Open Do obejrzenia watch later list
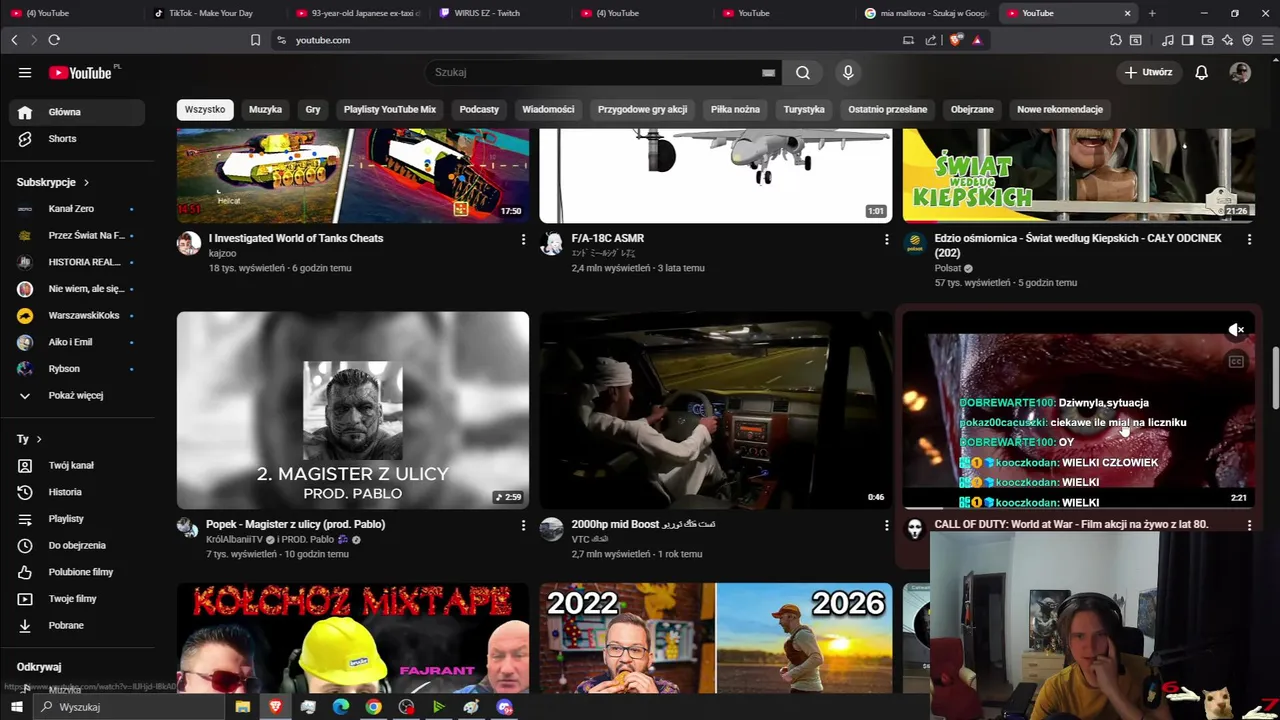Image resolution: width=1280 pixels, height=720 pixels. click(78, 545)
